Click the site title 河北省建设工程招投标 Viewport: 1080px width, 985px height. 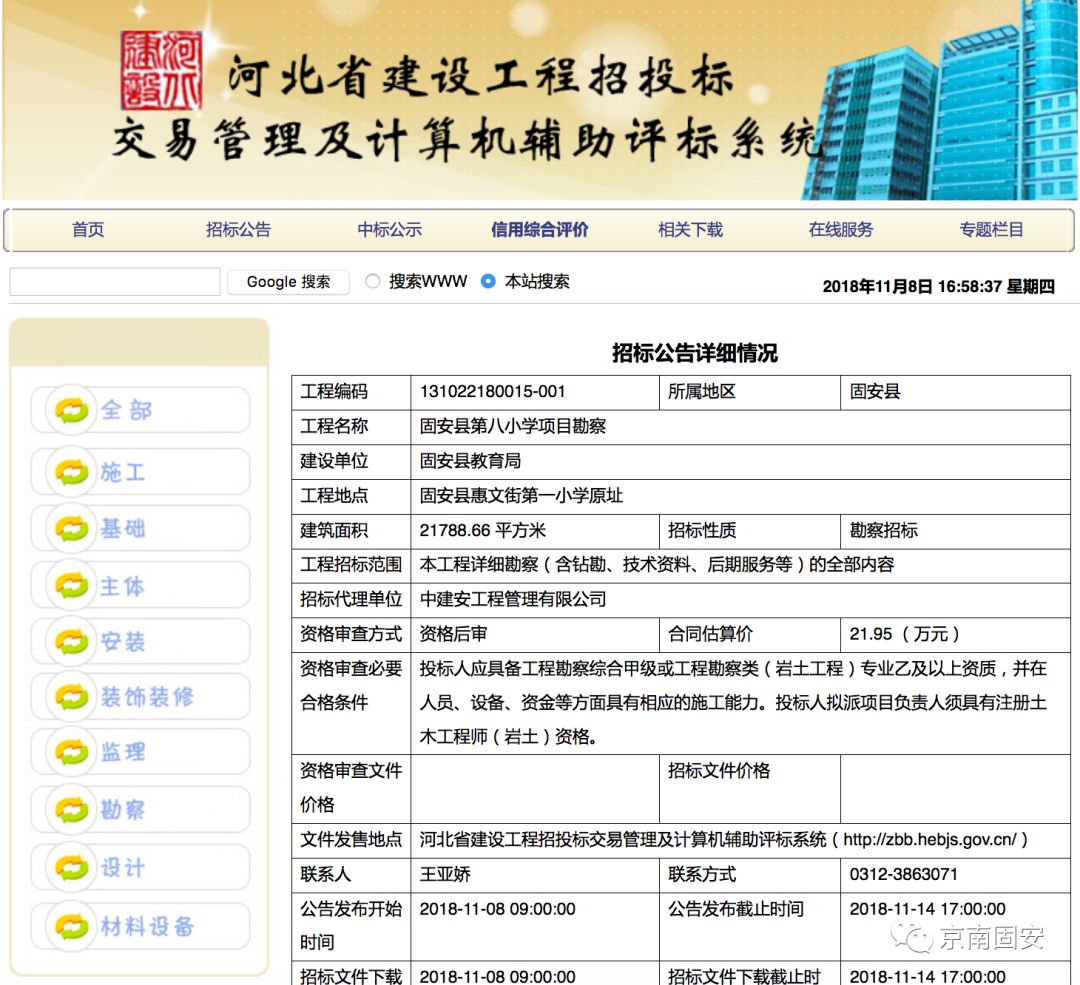[480, 76]
